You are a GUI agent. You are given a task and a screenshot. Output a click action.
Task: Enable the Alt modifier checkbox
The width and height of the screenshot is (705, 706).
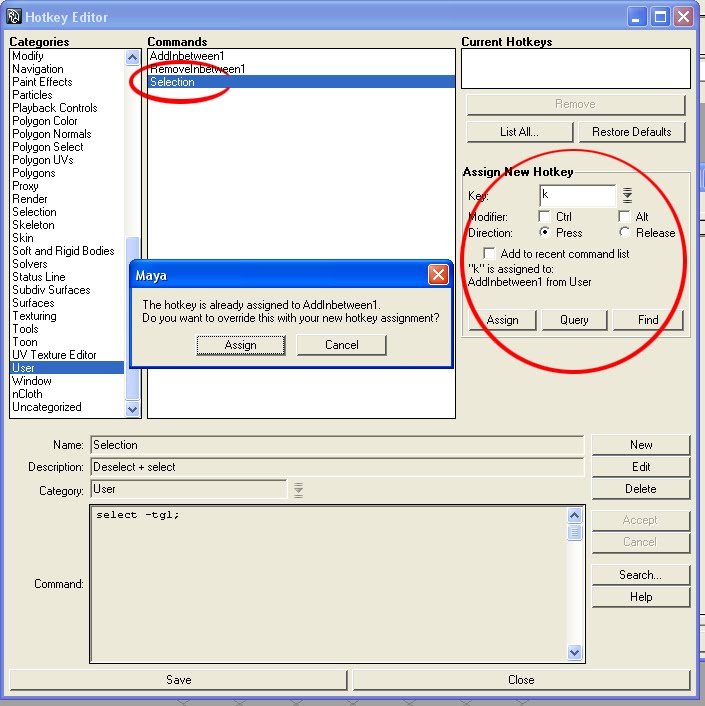pyautogui.click(x=624, y=216)
